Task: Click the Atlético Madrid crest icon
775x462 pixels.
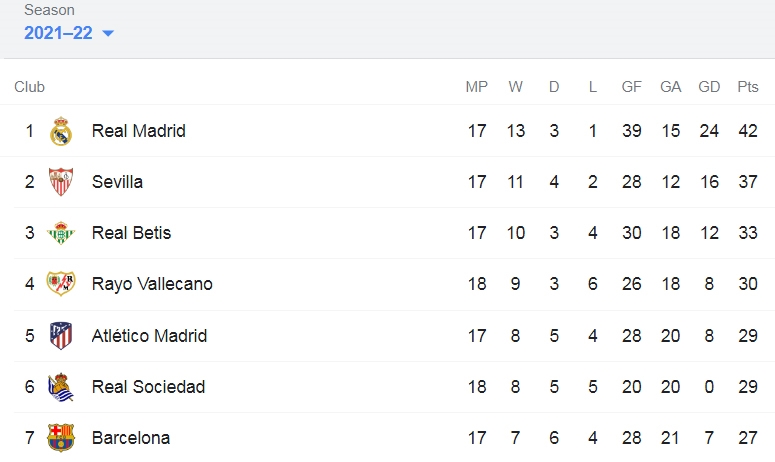Action: pos(61,336)
